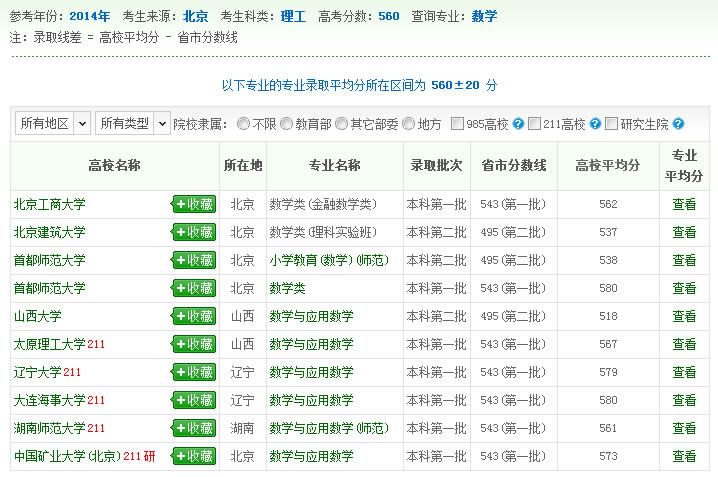The width and height of the screenshot is (718, 477).
Task: Click the 高校平均分 column header
Action: (608, 165)
